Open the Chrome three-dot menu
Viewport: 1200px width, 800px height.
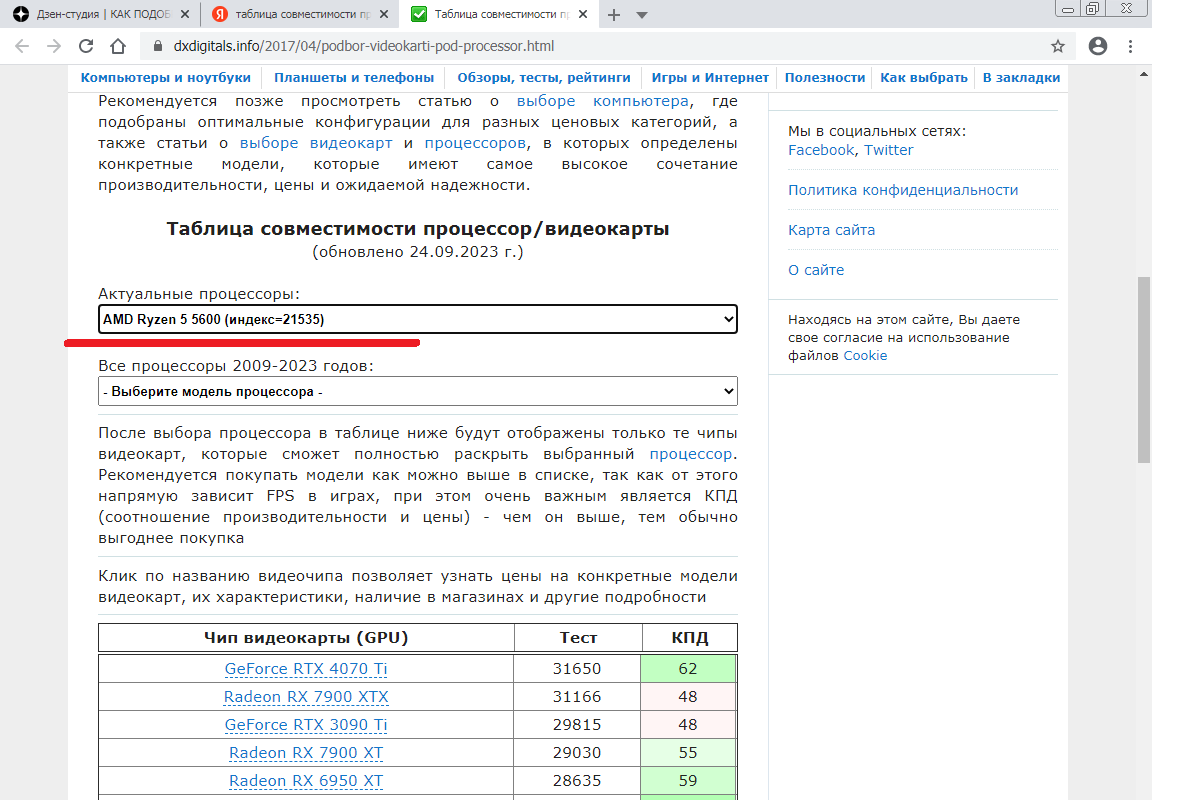1131,46
